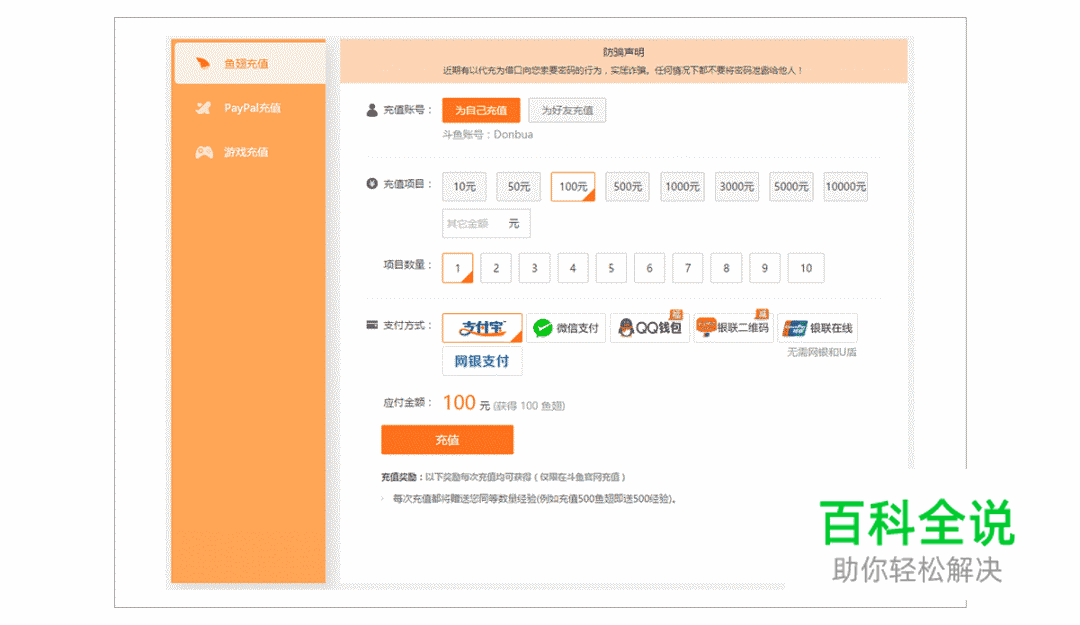This screenshot has width=1080, height=625.
Task: Choose 银联在线 payment method
Action: 820,328
